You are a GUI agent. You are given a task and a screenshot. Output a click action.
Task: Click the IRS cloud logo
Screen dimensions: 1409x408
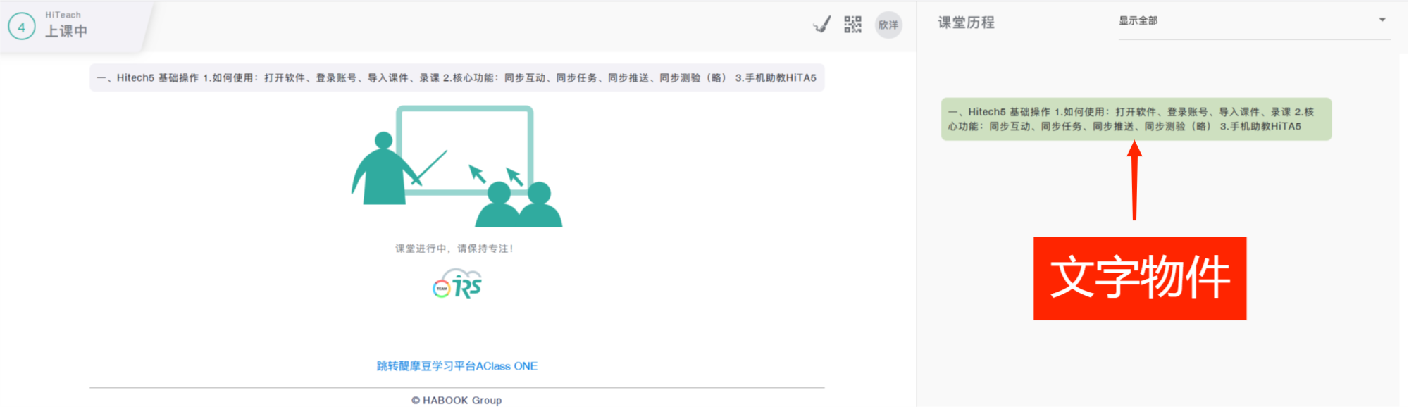point(457,285)
